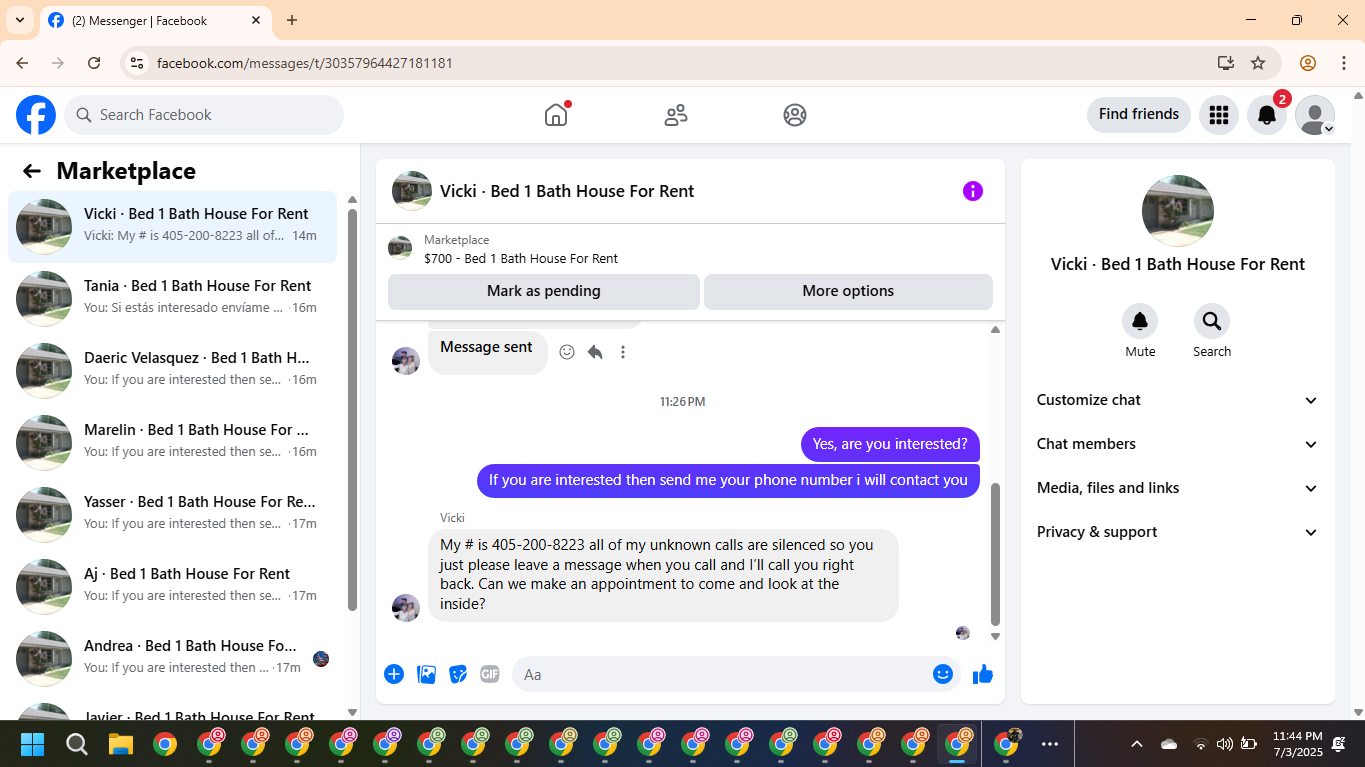Open conversation information purple icon

(973, 191)
